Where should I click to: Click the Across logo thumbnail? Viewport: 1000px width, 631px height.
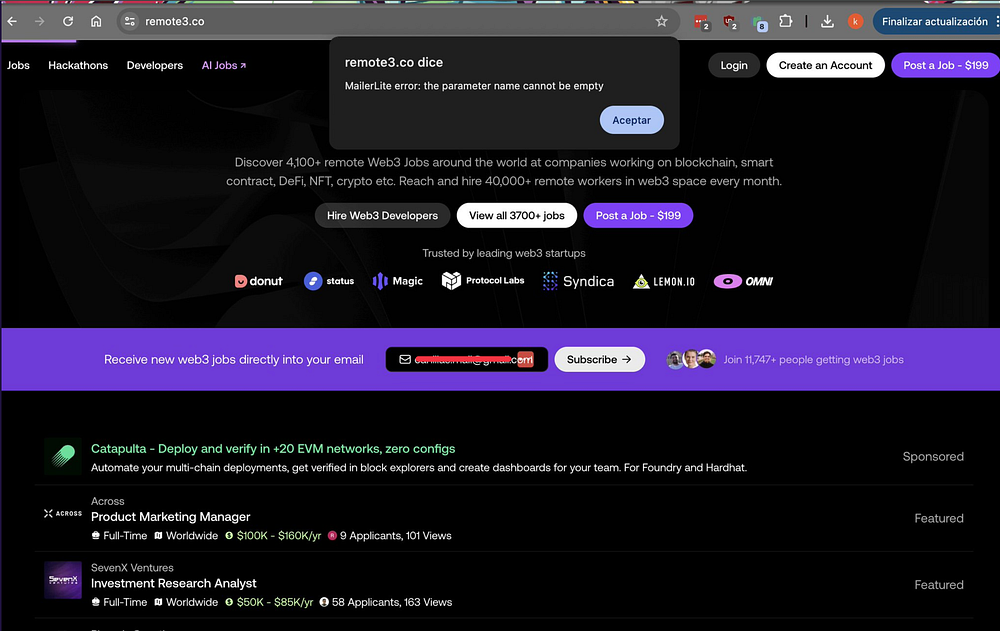(63, 514)
